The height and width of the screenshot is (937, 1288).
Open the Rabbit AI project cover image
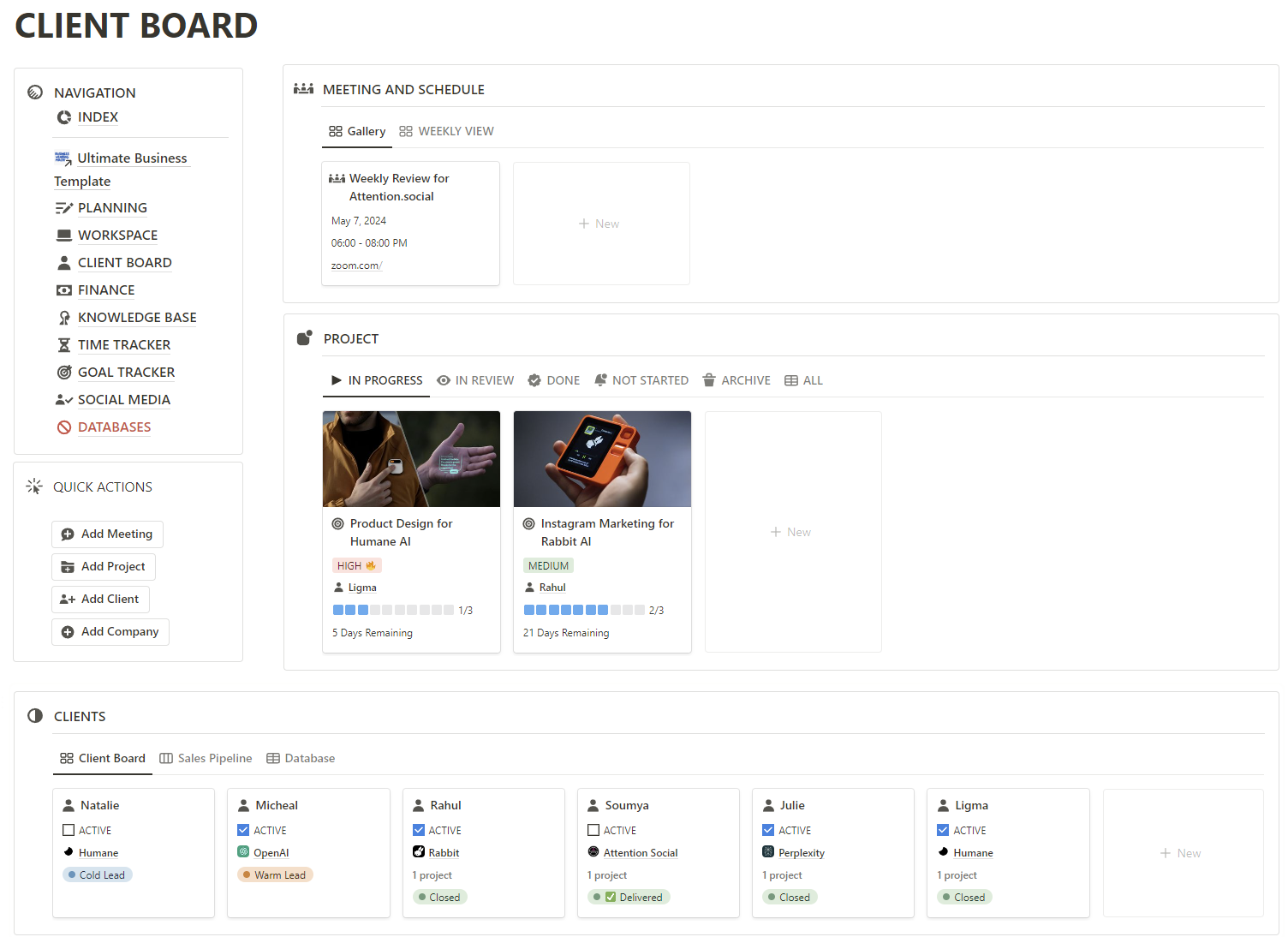tap(602, 459)
